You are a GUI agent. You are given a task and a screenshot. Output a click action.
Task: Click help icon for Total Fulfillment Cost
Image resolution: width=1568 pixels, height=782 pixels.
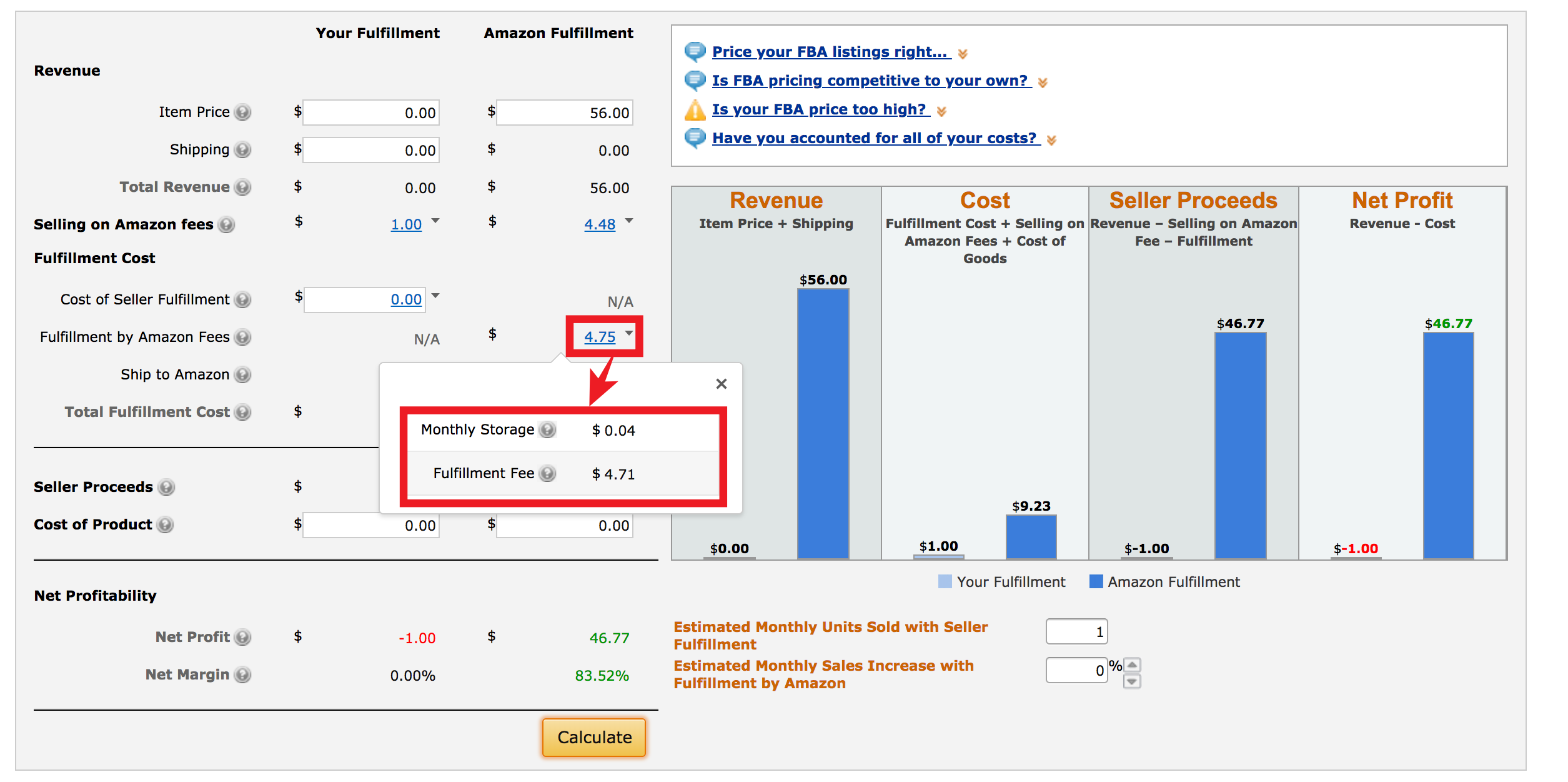(x=242, y=412)
